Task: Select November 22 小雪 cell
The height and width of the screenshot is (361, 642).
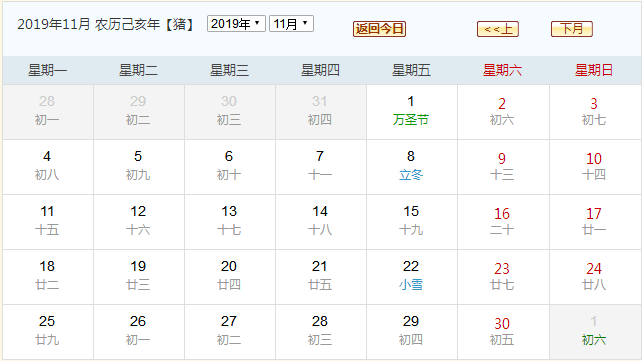Action: 411,277
